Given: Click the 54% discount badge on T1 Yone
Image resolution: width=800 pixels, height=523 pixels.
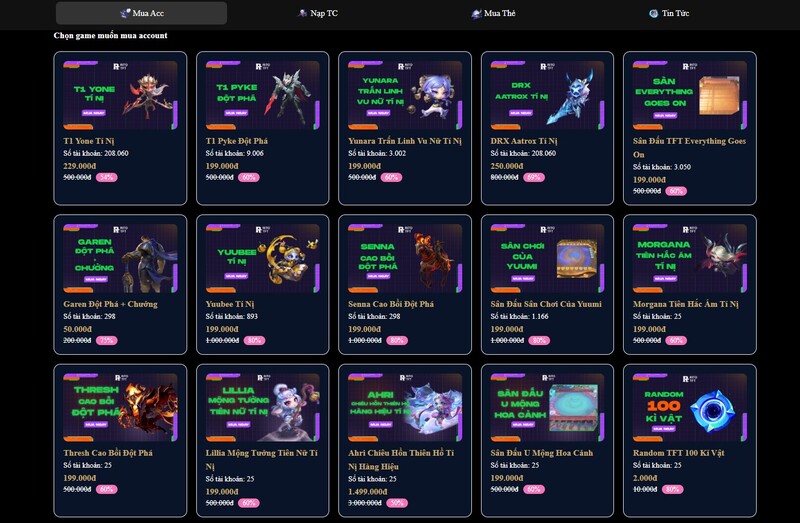Looking at the screenshot, I should tap(107, 178).
